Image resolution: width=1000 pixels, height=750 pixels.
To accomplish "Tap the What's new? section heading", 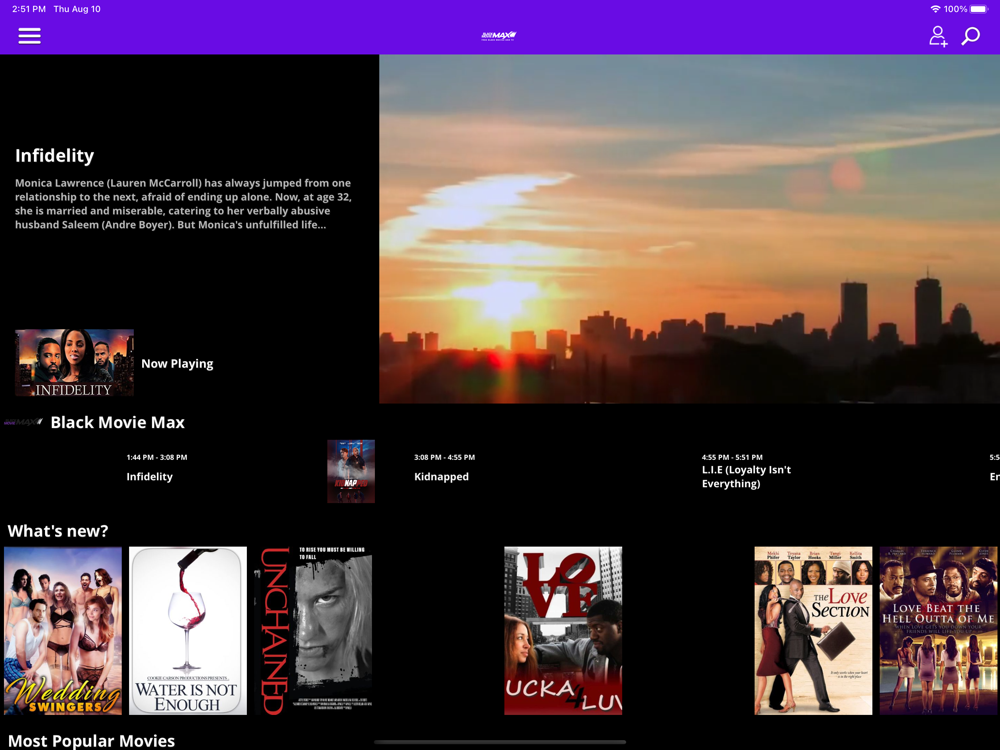I will [58, 531].
